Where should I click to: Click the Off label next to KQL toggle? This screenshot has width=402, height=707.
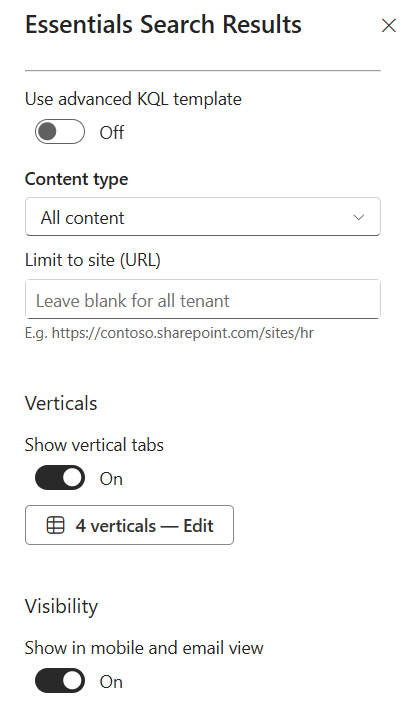tap(112, 133)
